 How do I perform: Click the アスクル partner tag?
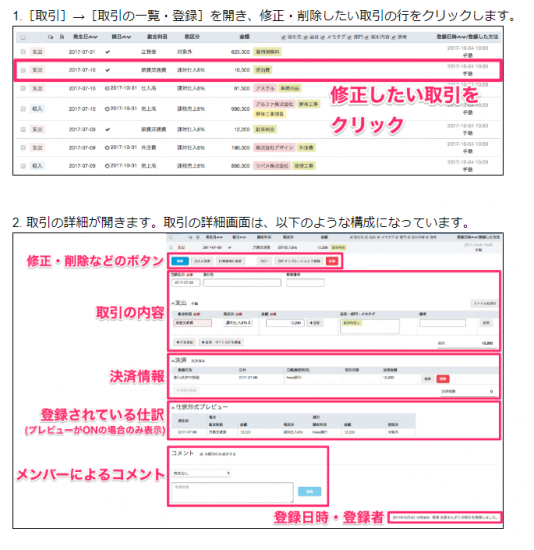click(x=265, y=88)
